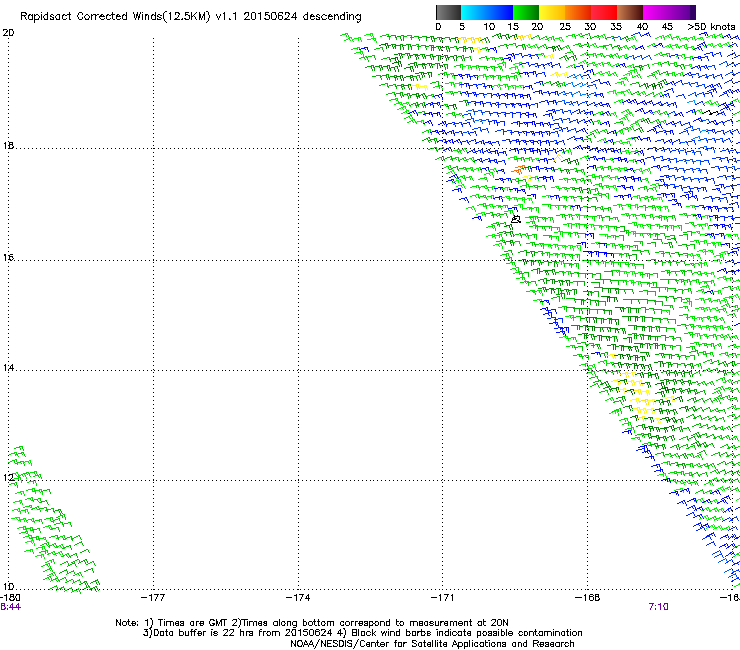740x650 pixels.
Task: Click the black contaminated barb near 17N
Action: pos(516,219)
